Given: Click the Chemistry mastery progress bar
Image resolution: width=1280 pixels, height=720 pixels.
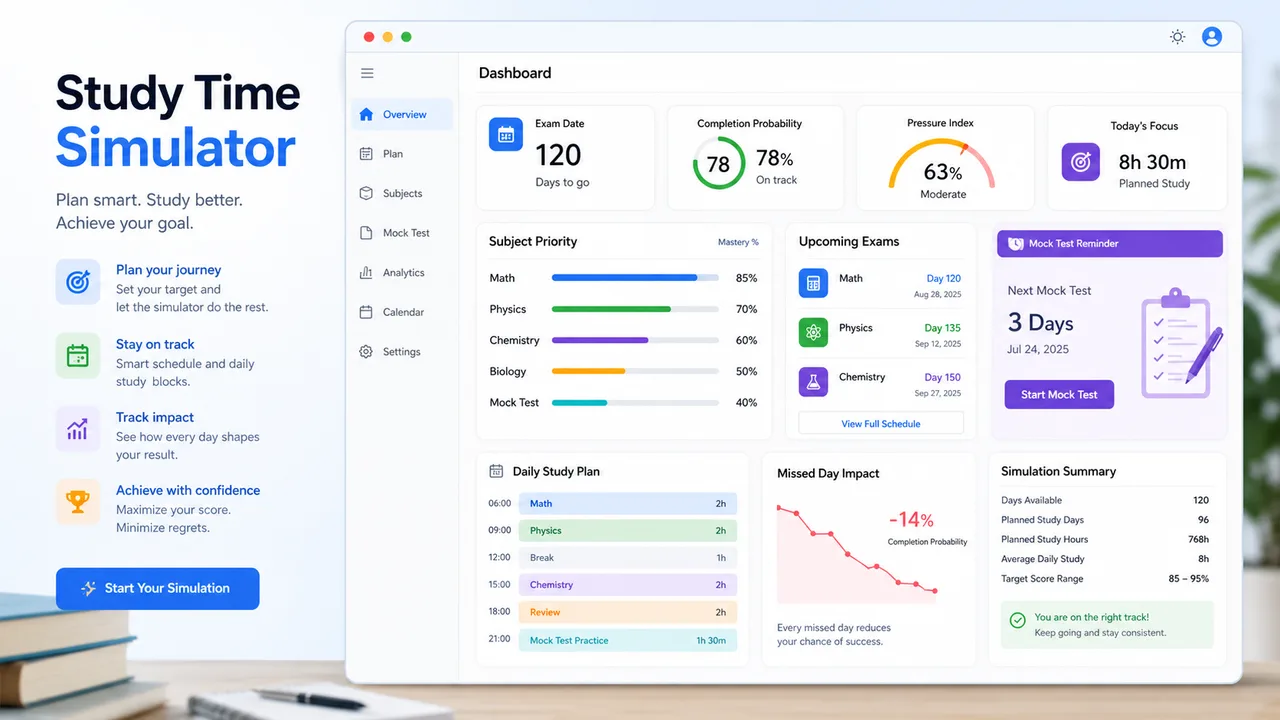Looking at the screenshot, I should [x=635, y=340].
